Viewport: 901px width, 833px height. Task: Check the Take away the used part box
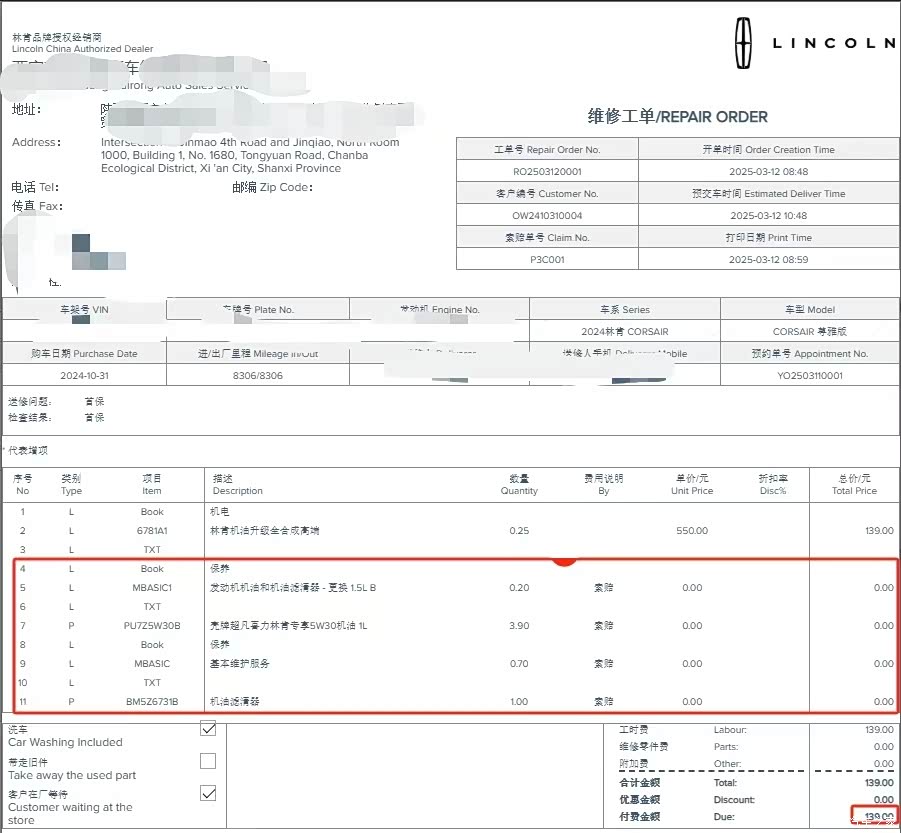click(208, 761)
